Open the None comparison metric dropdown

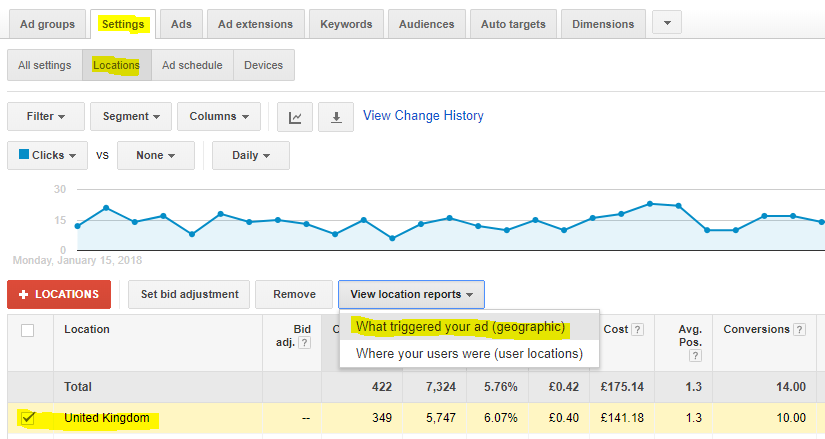click(156, 155)
